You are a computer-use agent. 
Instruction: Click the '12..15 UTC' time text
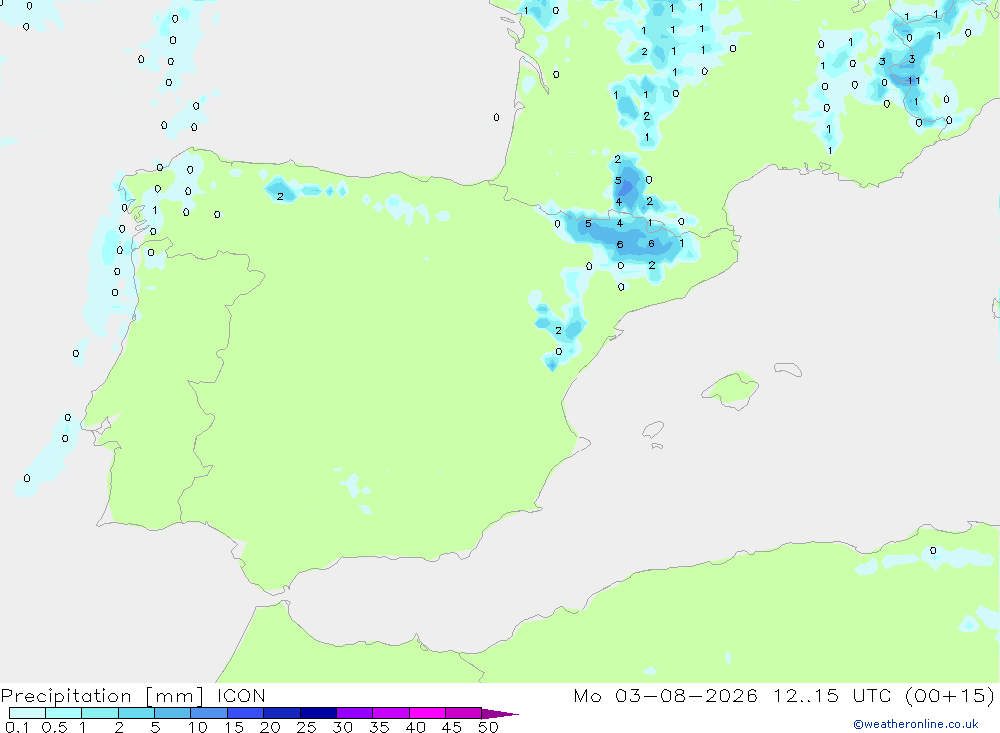point(832,695)
